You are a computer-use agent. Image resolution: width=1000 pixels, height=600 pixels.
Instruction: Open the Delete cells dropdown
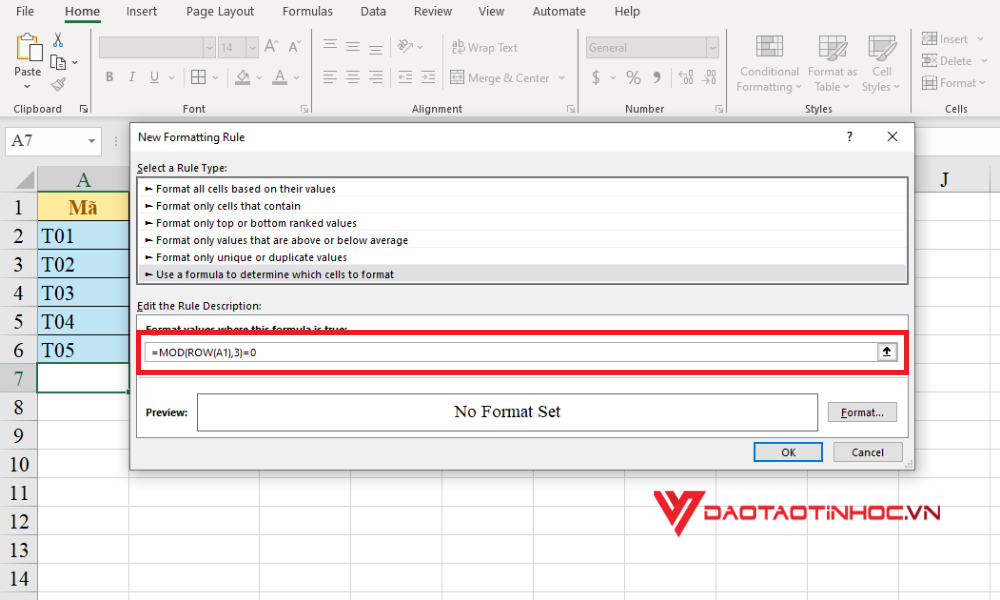[984, 61]
